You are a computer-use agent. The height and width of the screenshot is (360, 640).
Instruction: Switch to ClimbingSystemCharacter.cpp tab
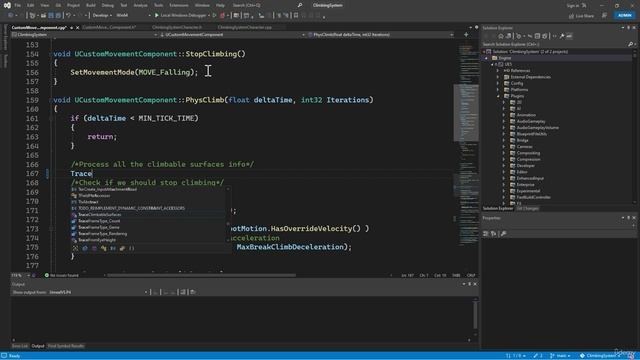tap(244, 28)
